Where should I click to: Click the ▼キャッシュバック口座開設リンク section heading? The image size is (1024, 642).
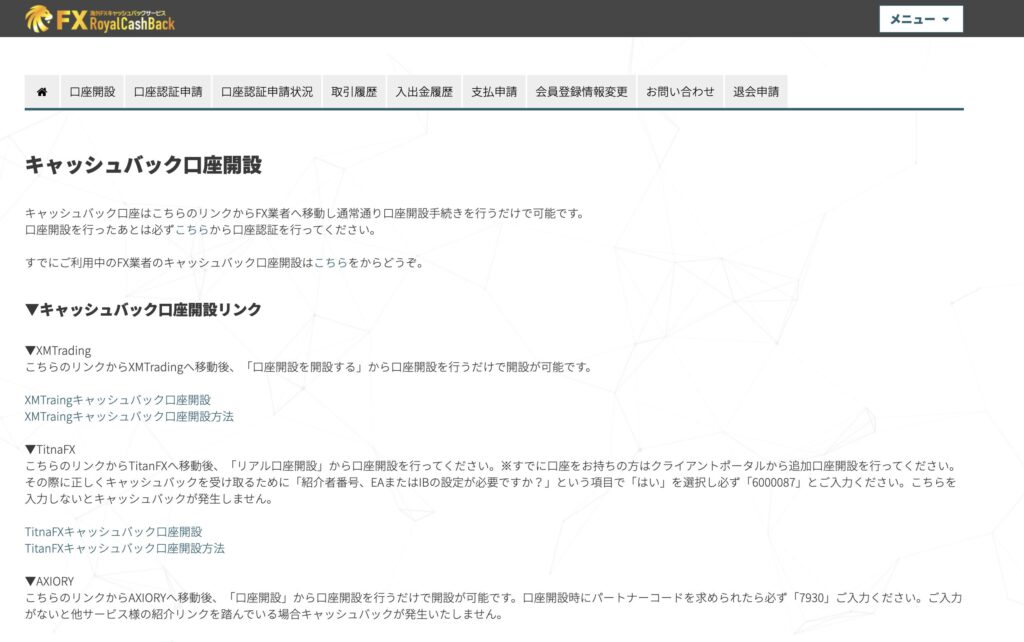click(143, 309)
